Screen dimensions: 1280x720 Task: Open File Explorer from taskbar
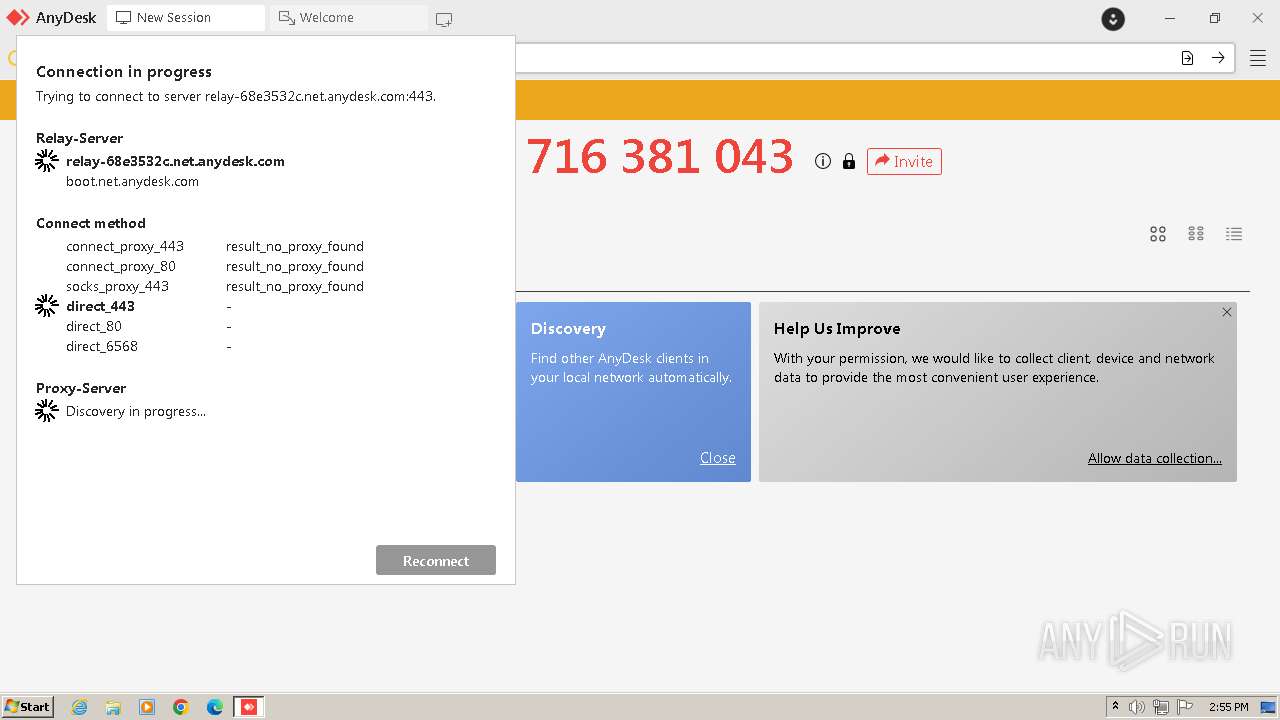pos(113,707)
